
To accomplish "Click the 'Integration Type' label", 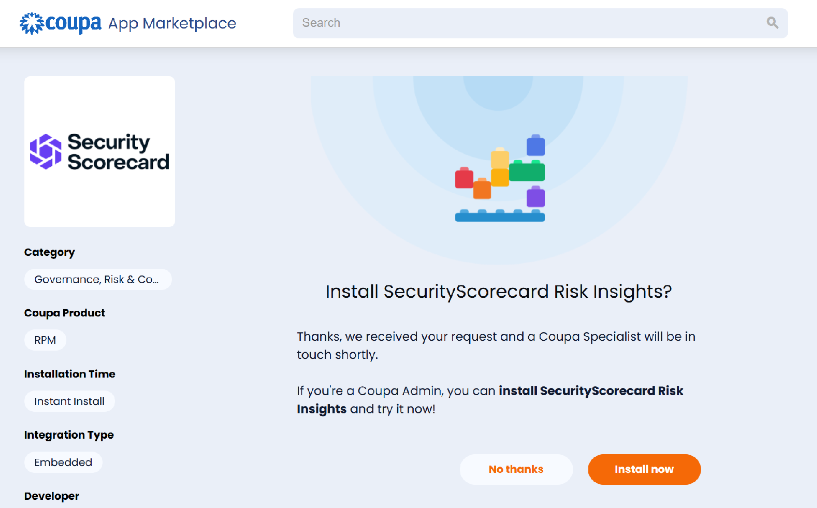I will pyautogui.click(x=69, y=435).
